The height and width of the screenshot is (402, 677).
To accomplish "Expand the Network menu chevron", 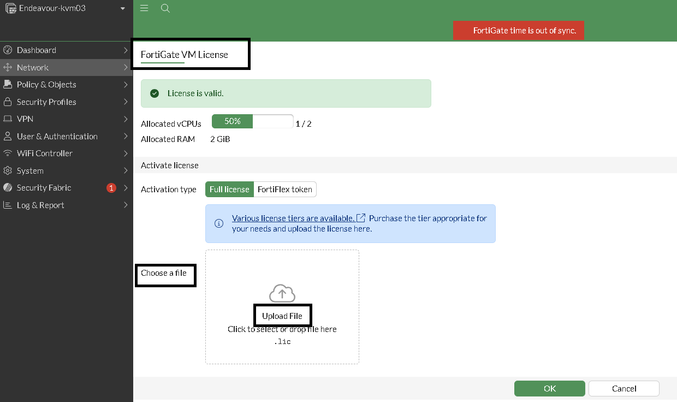I will (x=125, y=67).
